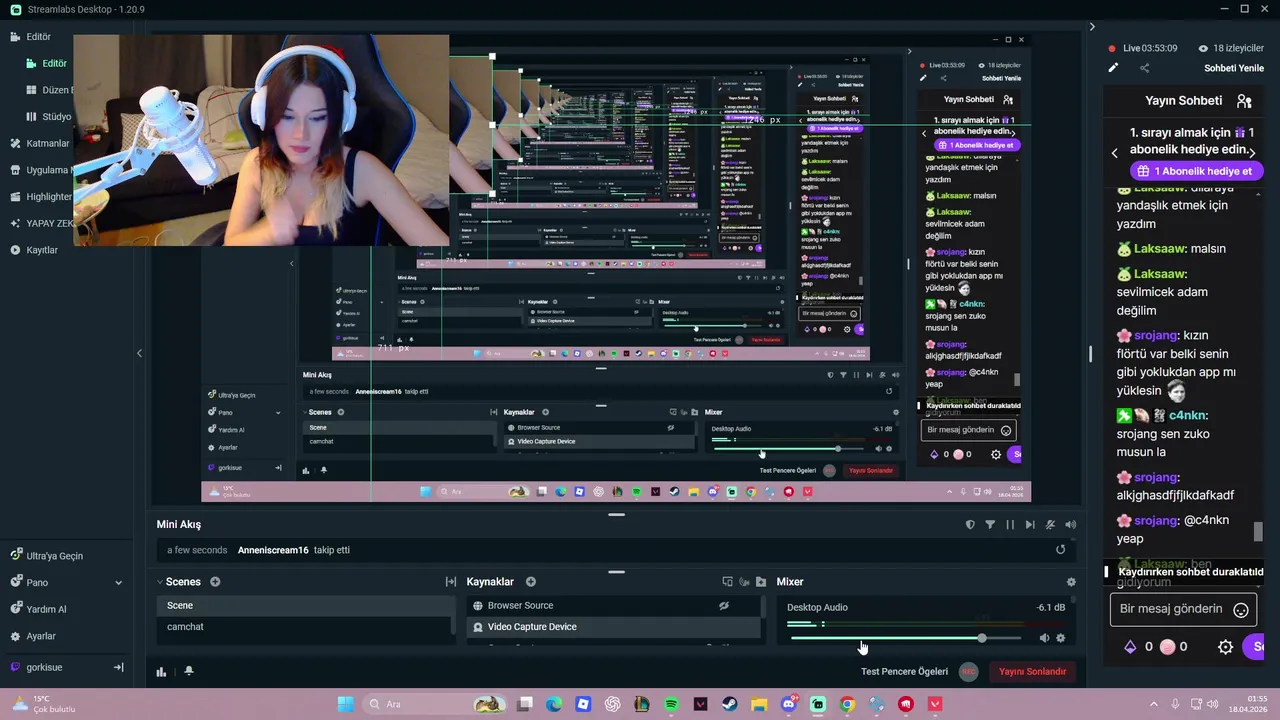Pause the Mini Akış alert queue
Viewport: 1280px width, 720px height.
1010,524
